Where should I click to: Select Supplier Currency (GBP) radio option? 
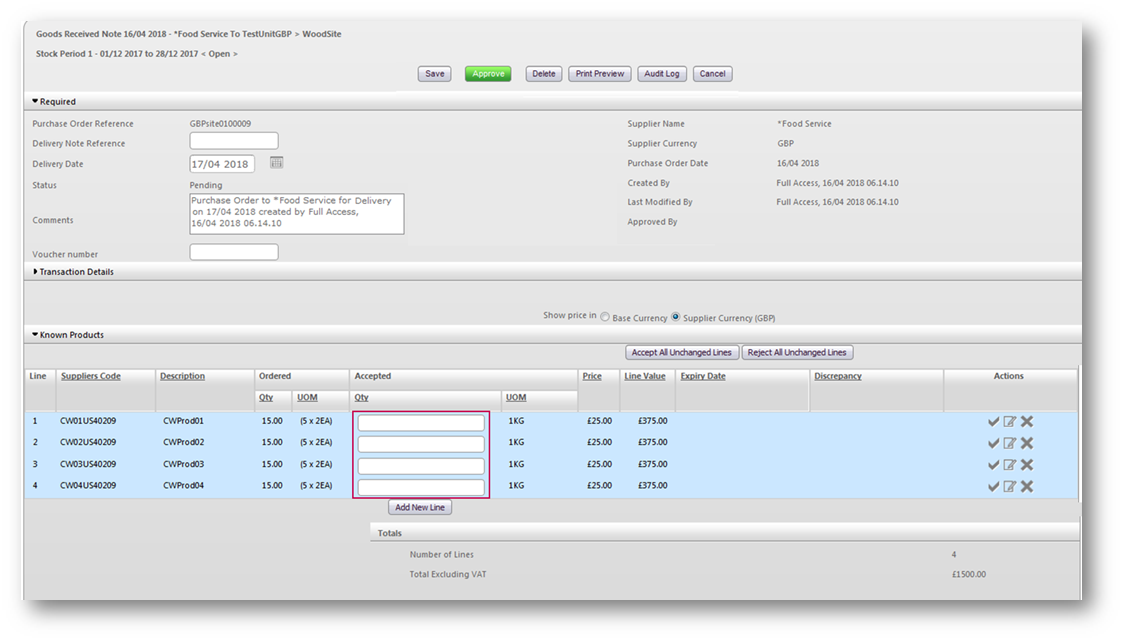click(x=676, y=317)
